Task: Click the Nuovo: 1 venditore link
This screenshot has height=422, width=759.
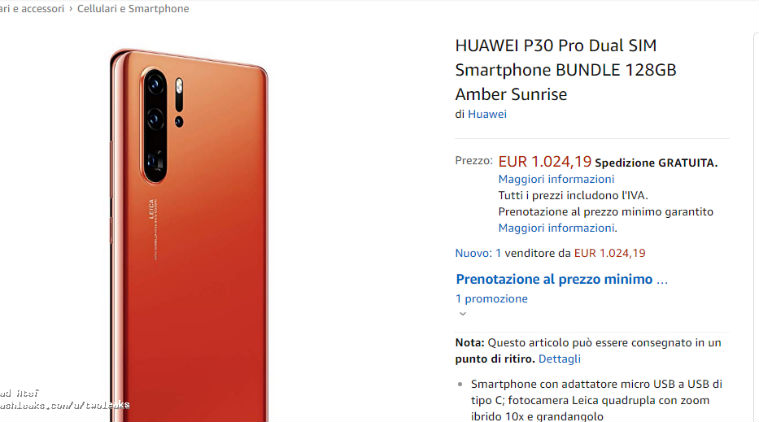Action: pos(513,253)
